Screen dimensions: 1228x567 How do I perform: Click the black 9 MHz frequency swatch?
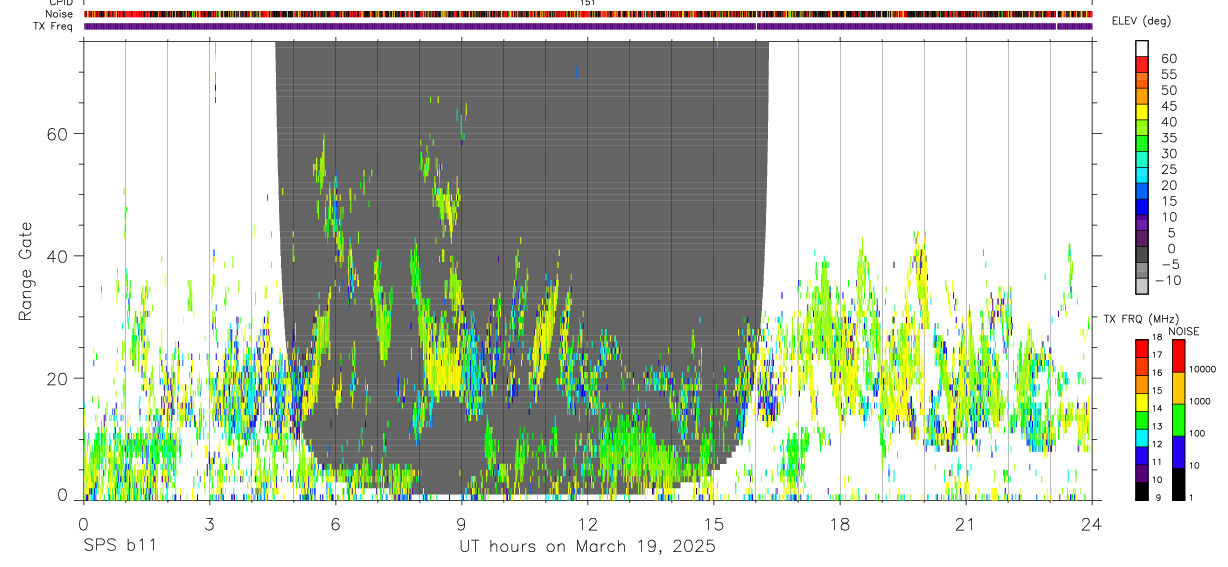pos(1142,492)
